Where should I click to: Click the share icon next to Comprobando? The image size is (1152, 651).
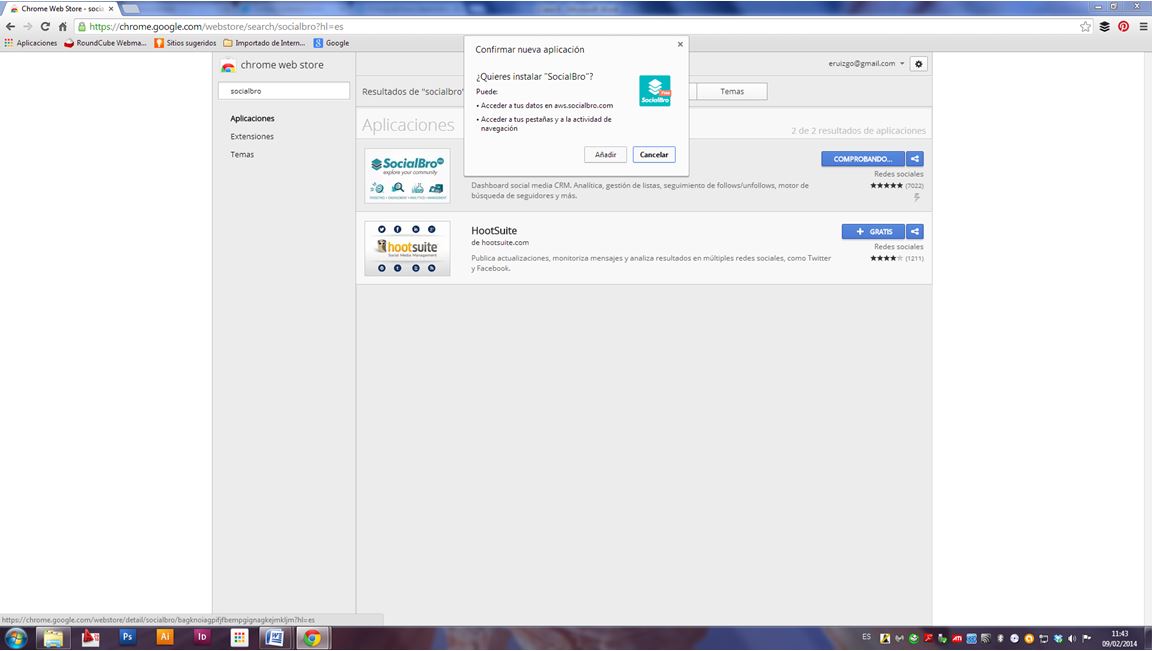point(915,159)
